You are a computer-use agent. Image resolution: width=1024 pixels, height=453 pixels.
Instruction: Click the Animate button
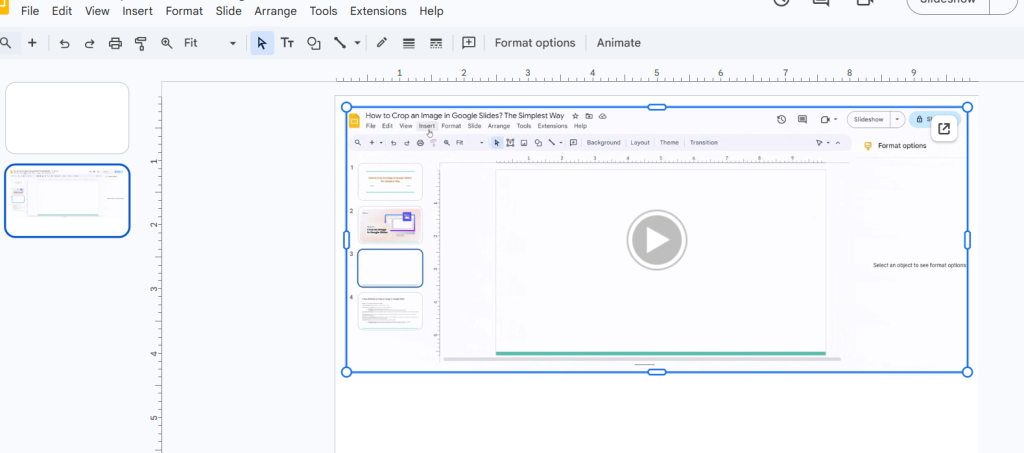(x=618, y=43)
